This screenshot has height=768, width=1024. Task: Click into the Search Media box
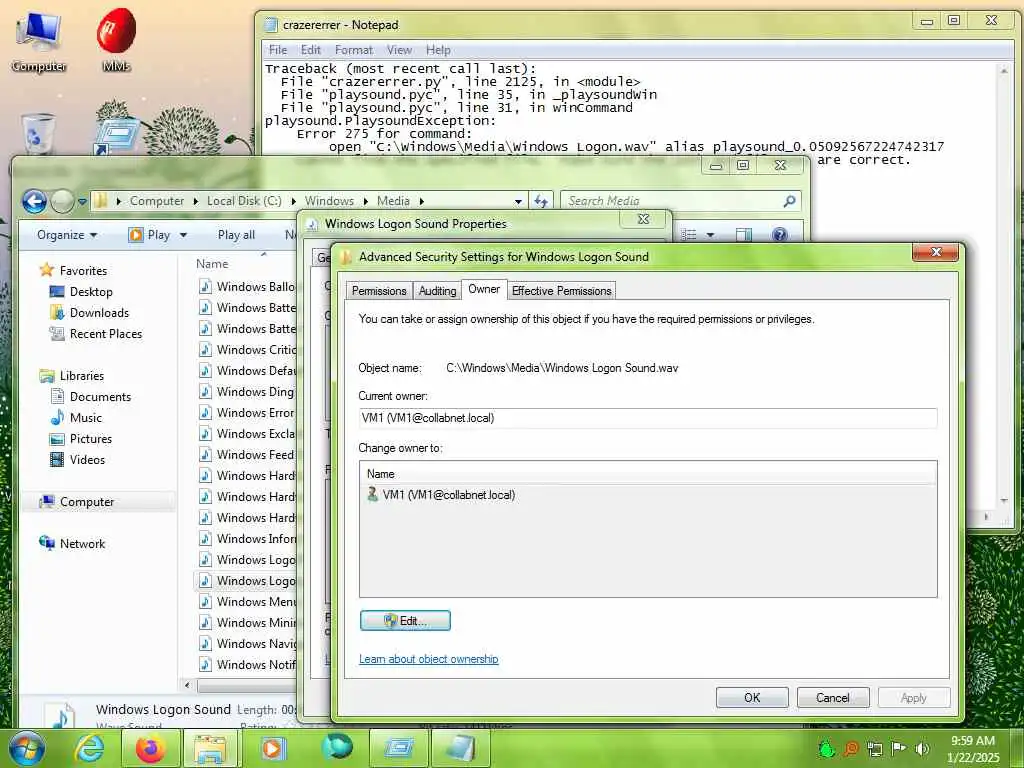point(673,201)
